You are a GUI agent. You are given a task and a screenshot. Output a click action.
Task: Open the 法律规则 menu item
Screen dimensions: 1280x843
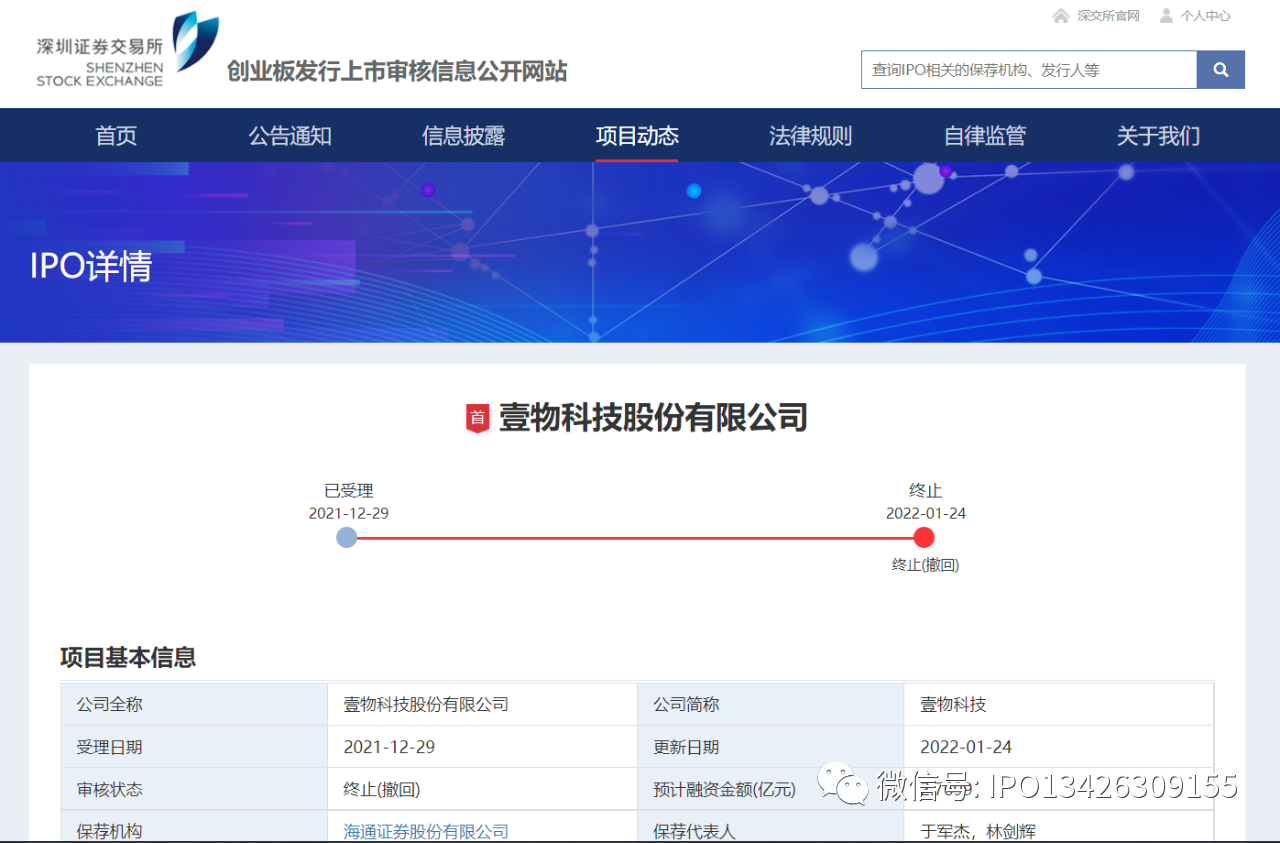pyautogui.click(x=811, y=136)
